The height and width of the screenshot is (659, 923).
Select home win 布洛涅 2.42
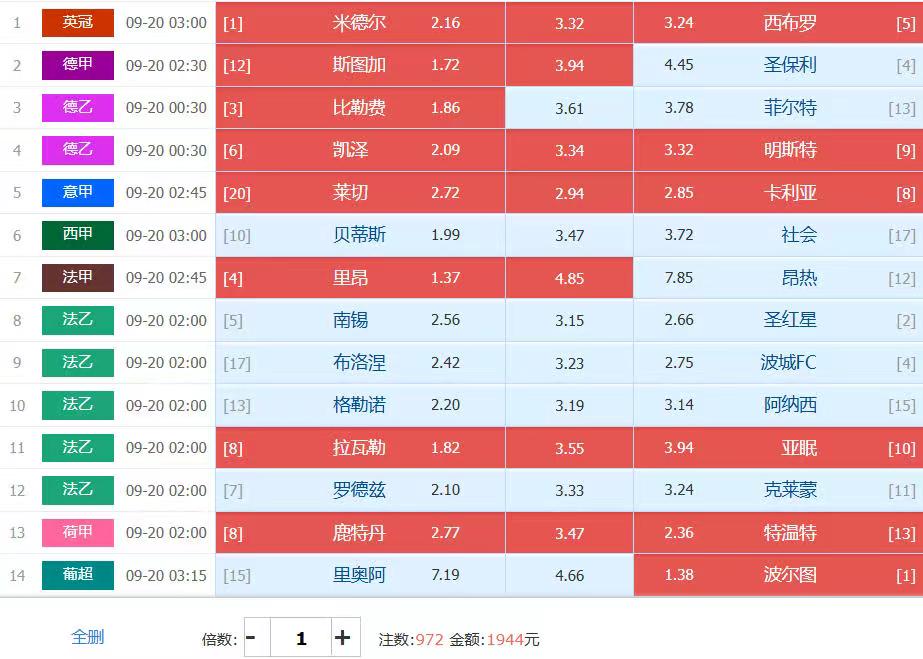pos(360,362)
